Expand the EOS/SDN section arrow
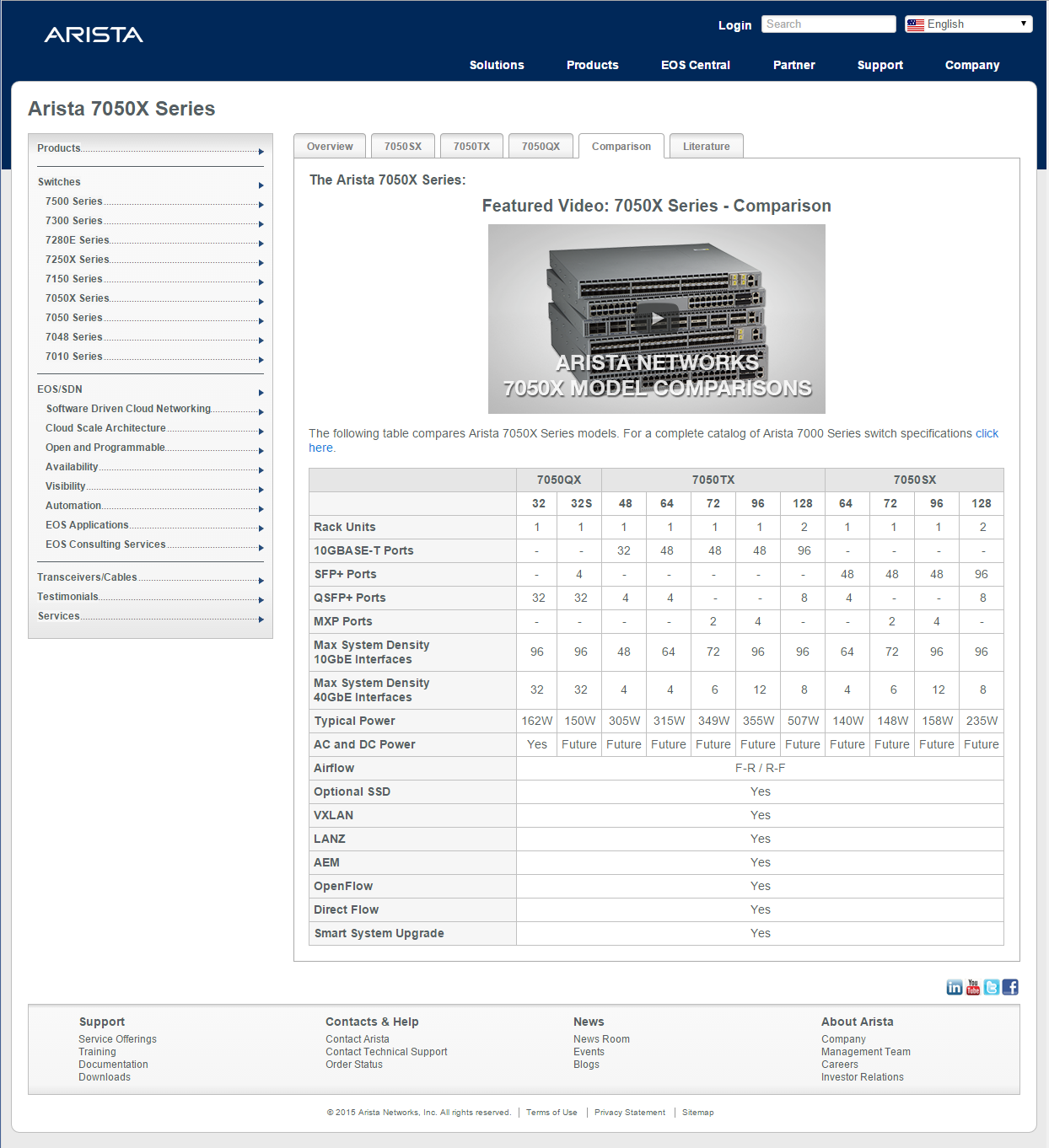The image size is (1049, 1148). coord(261,393)
